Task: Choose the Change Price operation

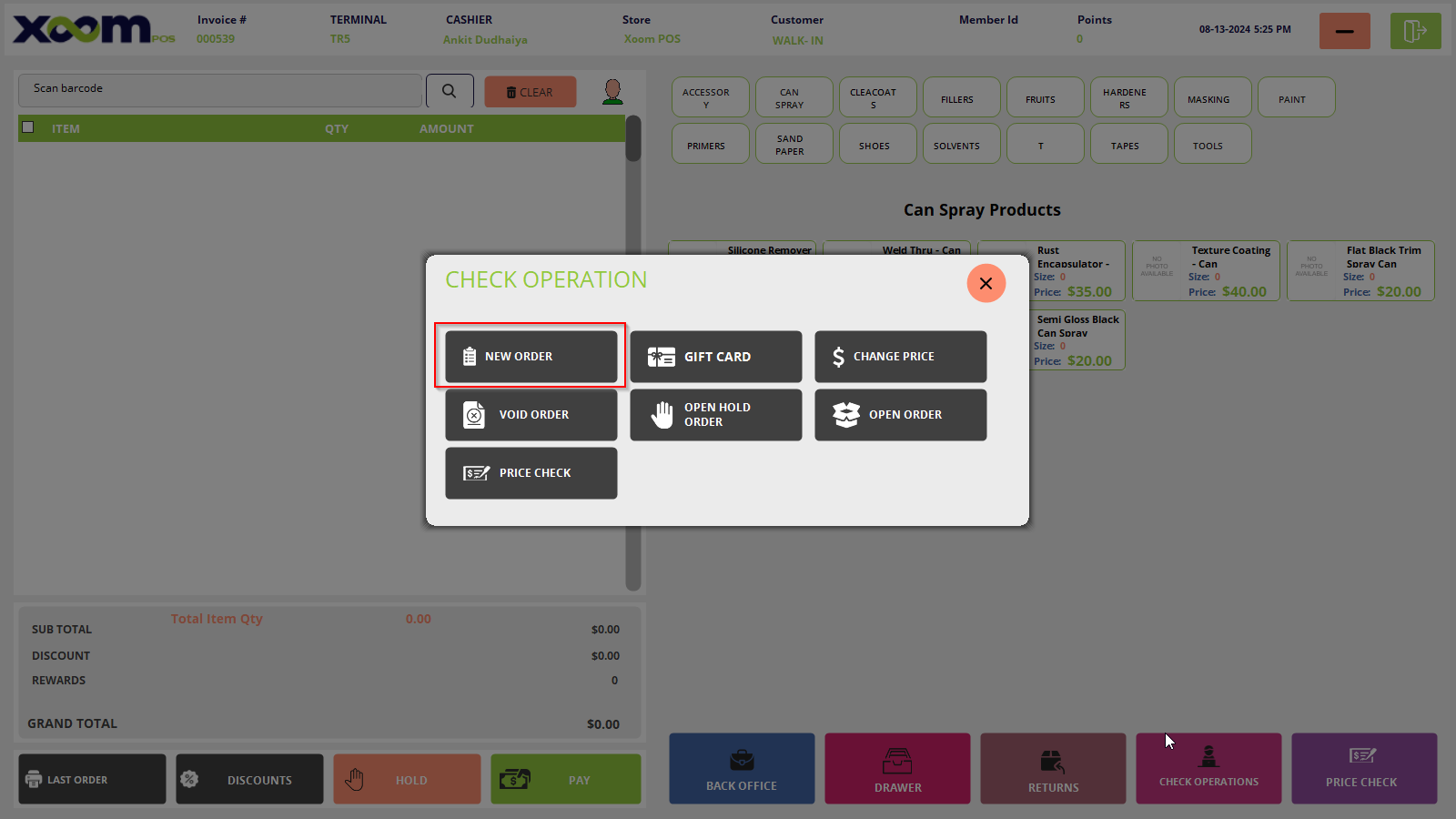Action: (900, 357)
